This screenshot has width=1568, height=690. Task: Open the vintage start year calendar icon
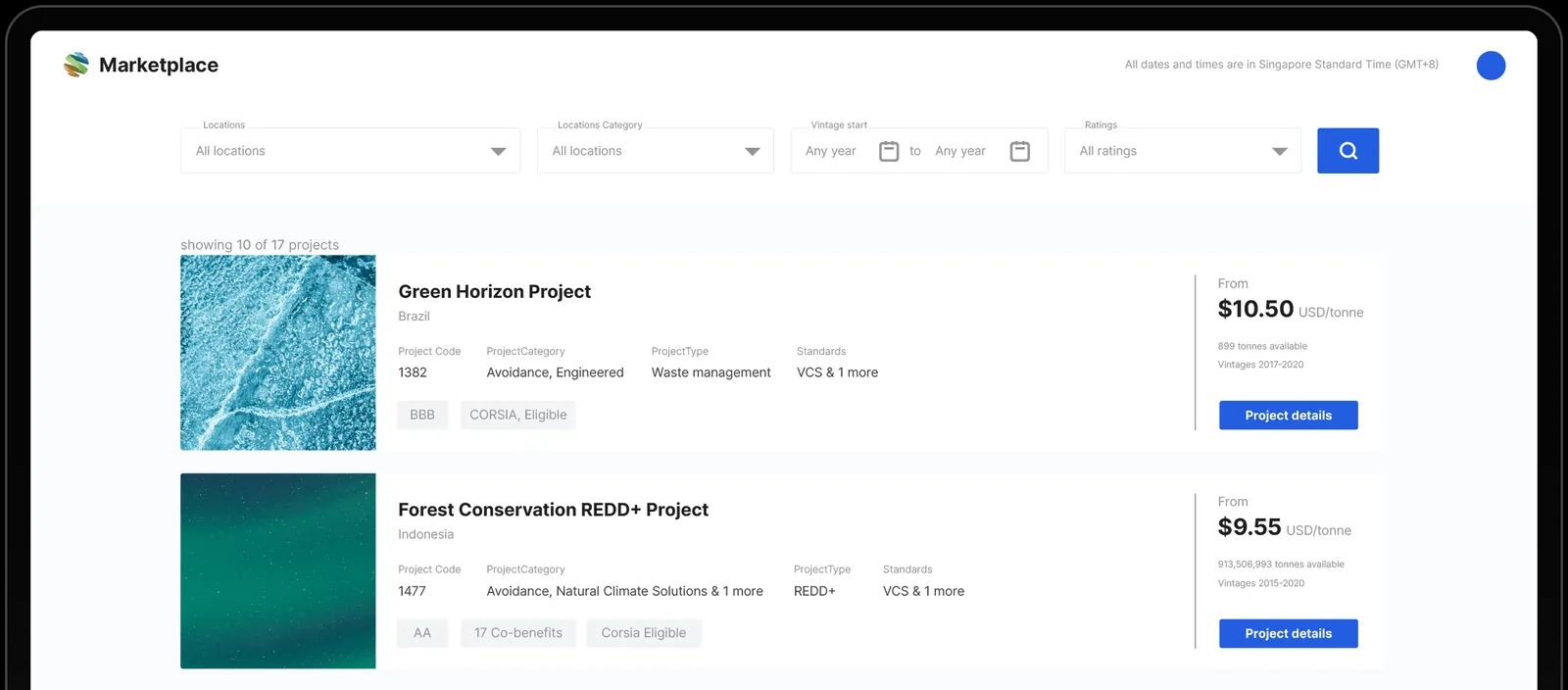pyautogui.click(x=889, y=151)
